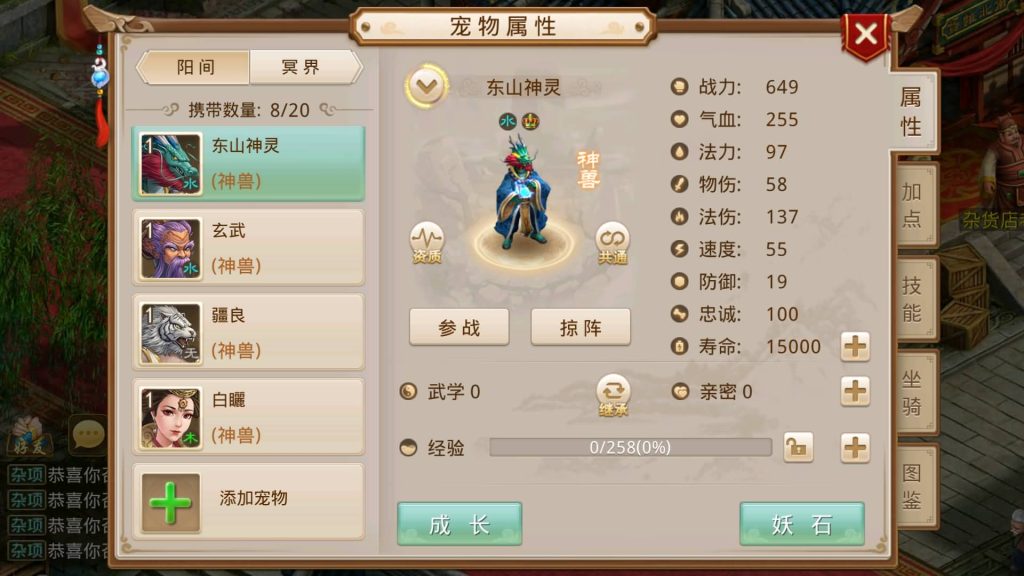This screenshot has height=576, width=1024.
Task: Add experience with 经验 plus button
Action: click(x=855, y=448)
